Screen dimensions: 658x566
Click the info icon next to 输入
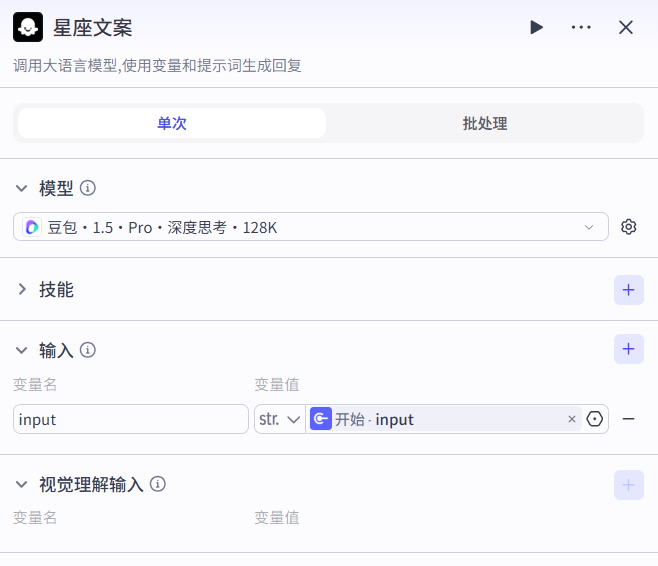[x=88, y=350]
